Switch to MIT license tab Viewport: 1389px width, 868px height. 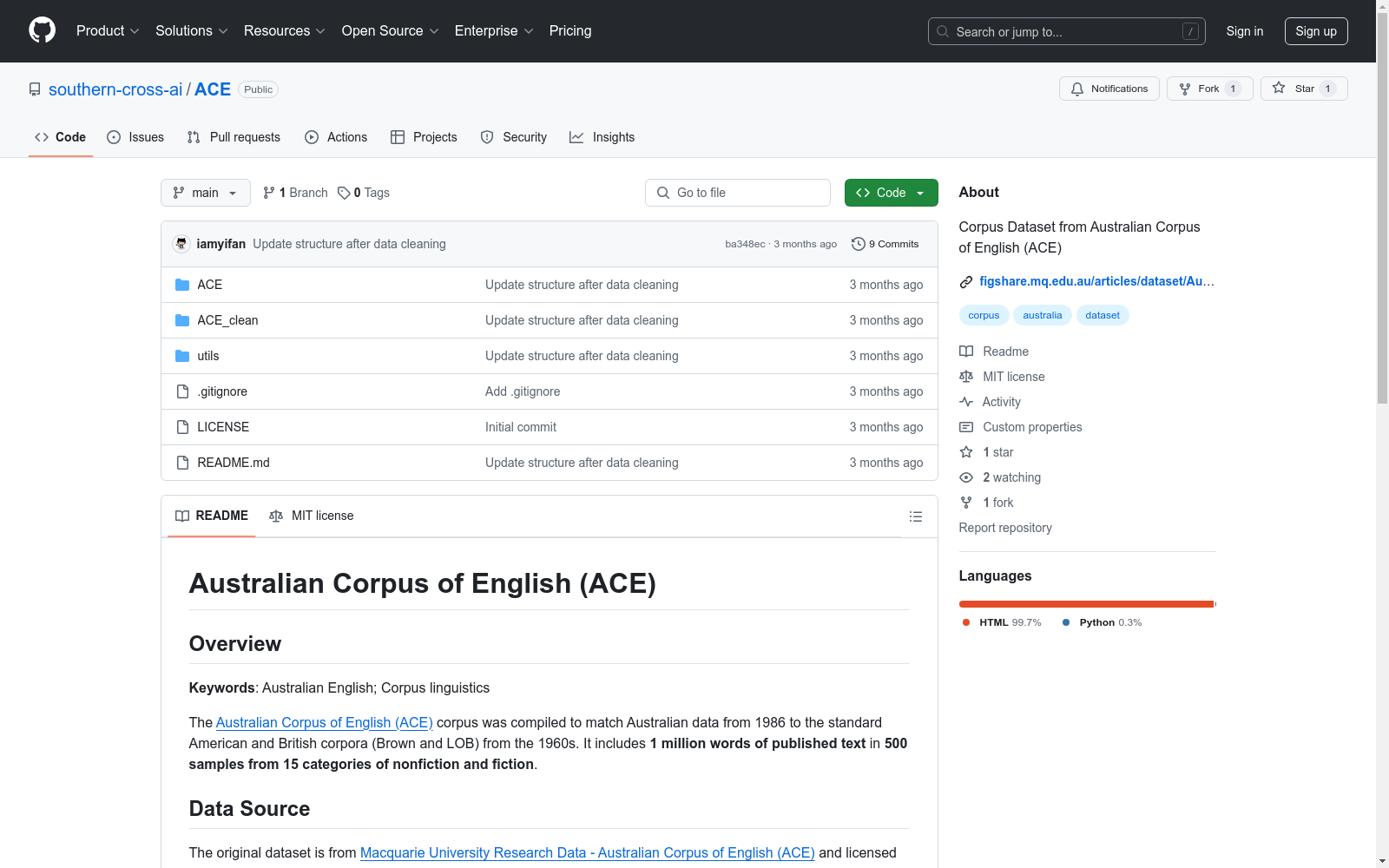tap(312, 516)
